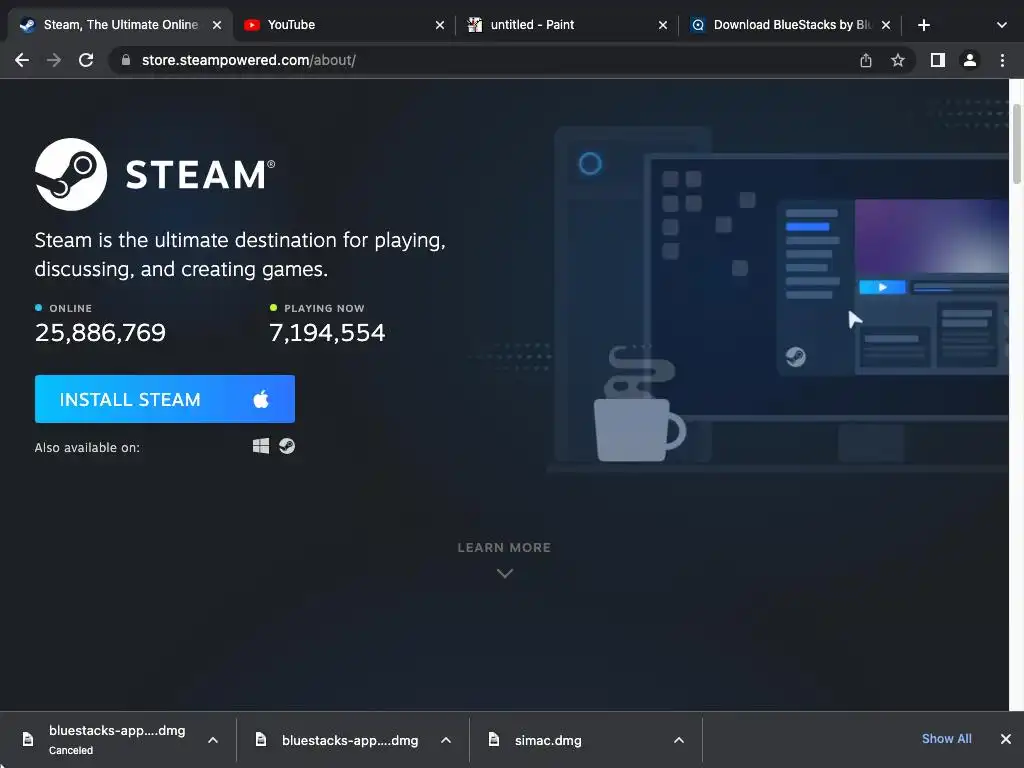This screenshot has width=1024, height=768.
Task: Bookmark this page with the star
Action: (x=898, y=60)
